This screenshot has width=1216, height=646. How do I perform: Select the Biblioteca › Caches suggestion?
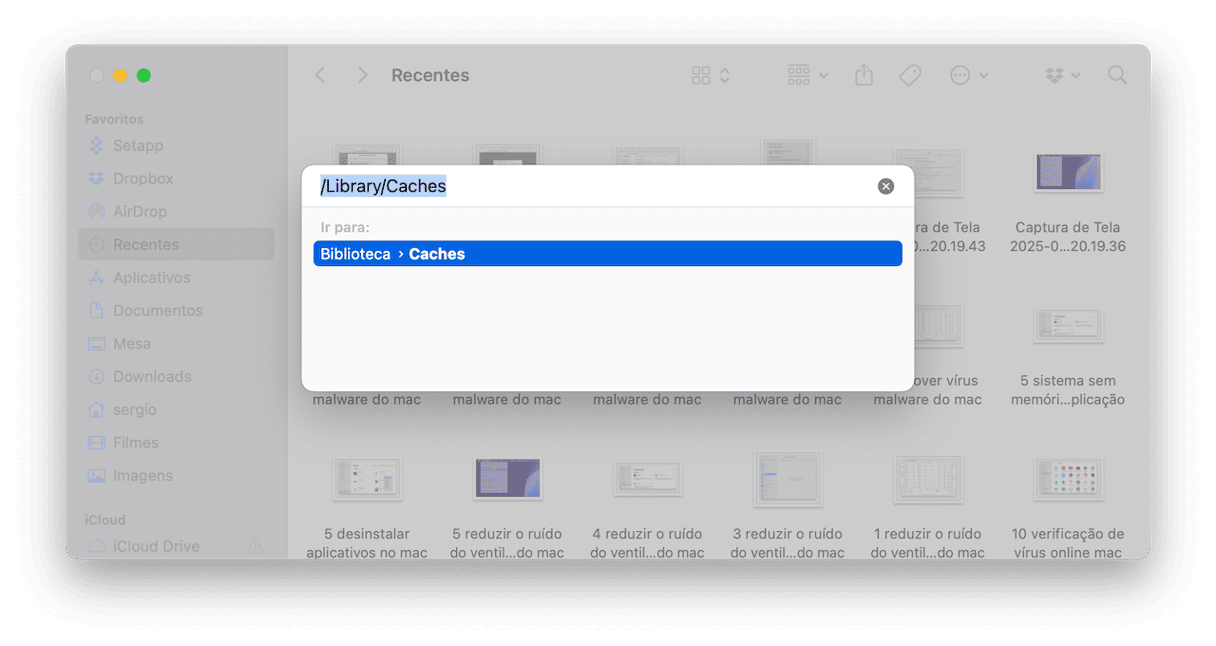(x=608, y=254)
